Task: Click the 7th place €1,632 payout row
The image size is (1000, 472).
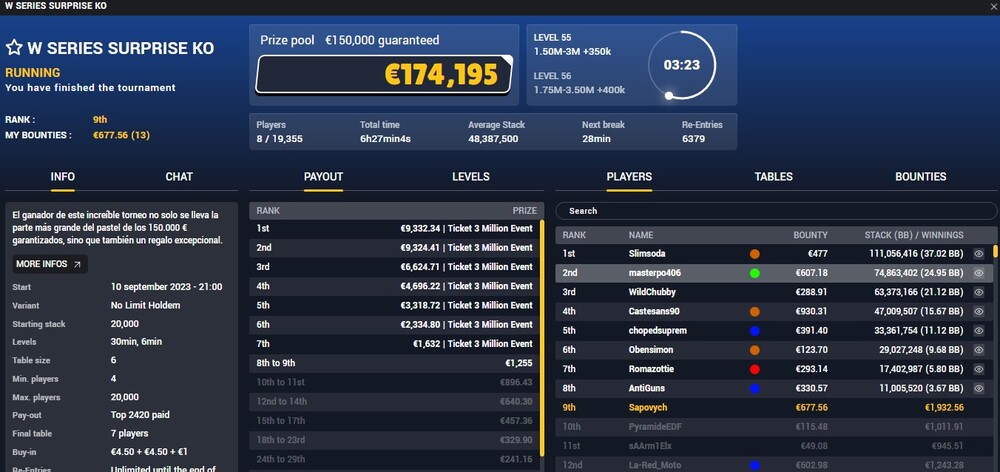Action: click(394, 344)
